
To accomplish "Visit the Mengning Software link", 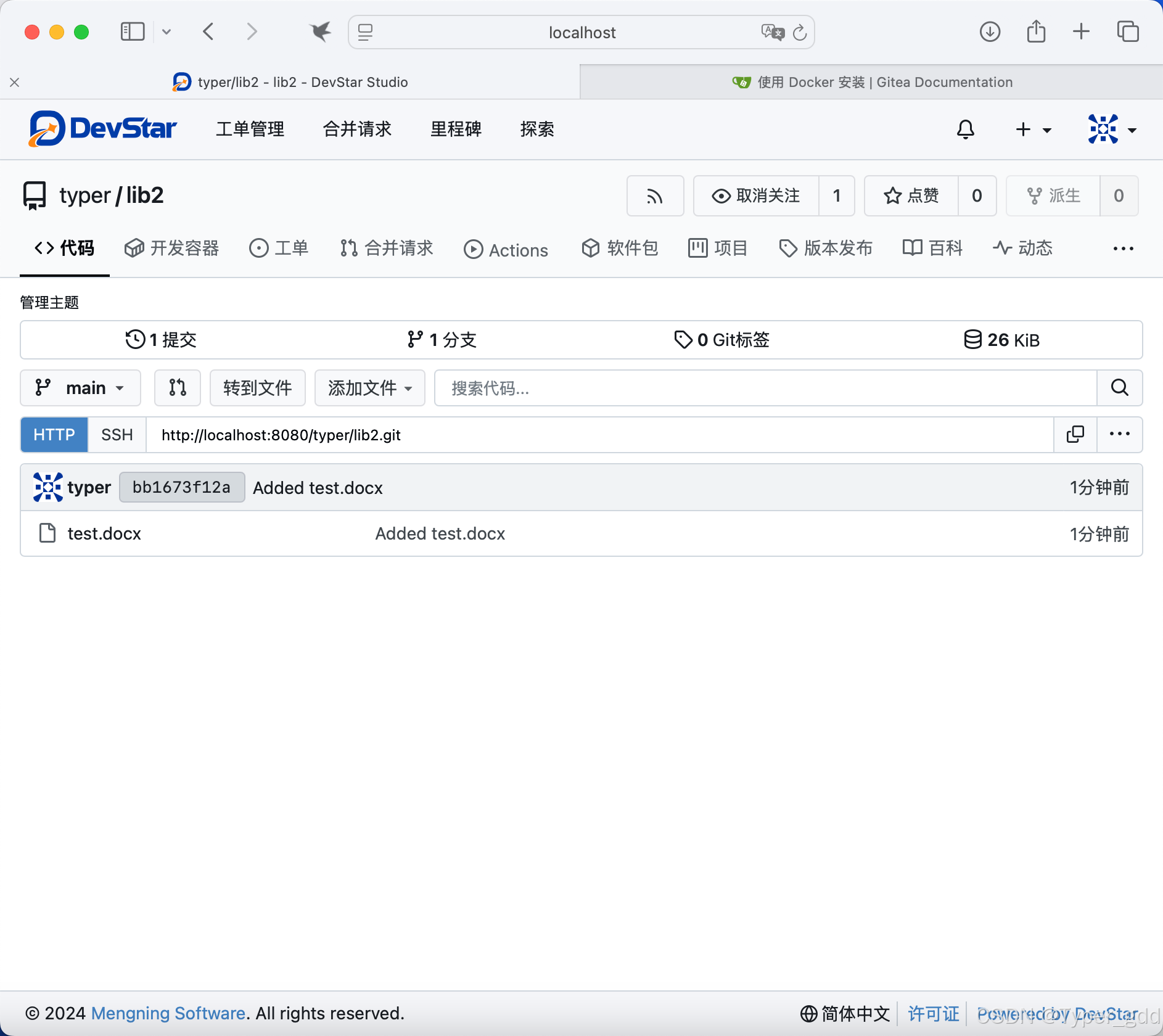I will click(167, 1013).
